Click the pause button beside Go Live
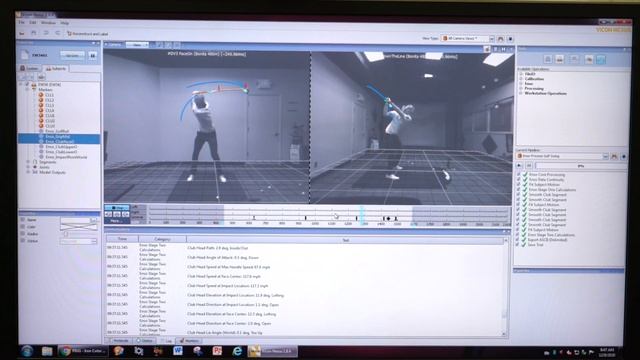Screen dimensions: 640x360 coord(93,55)
